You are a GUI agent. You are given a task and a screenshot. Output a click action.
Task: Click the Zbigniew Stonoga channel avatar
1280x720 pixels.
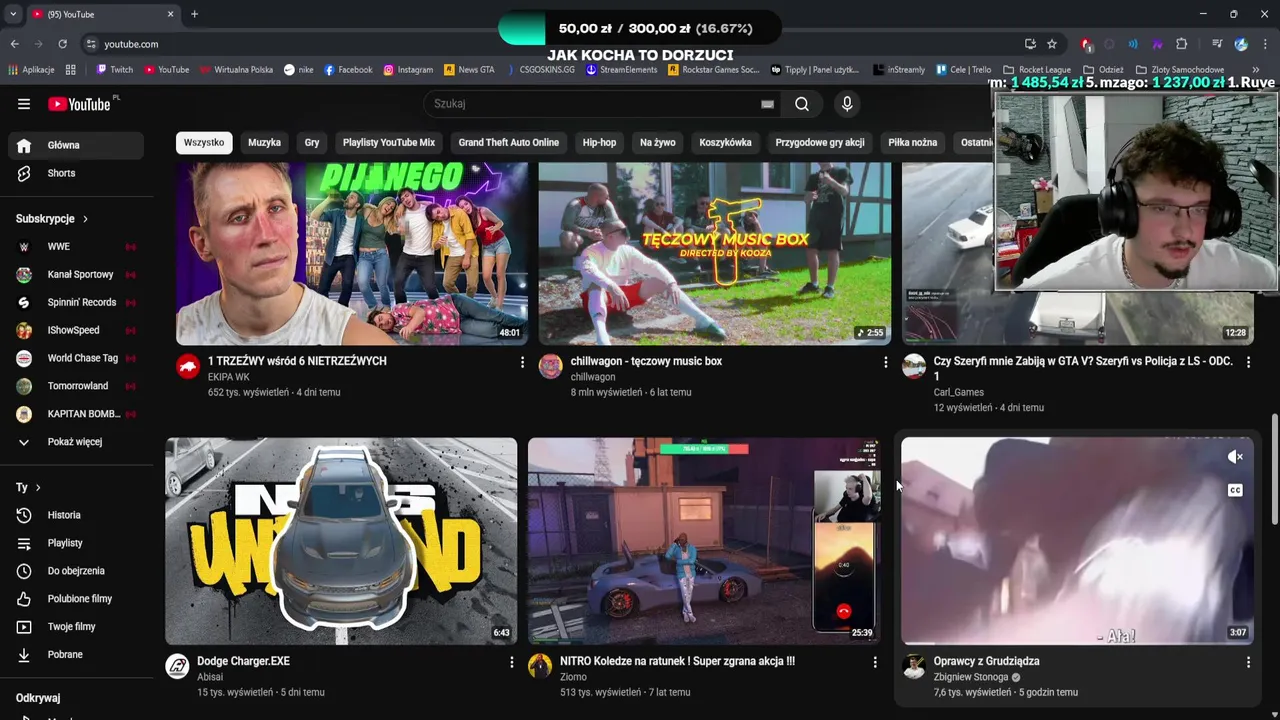[914, 667]
